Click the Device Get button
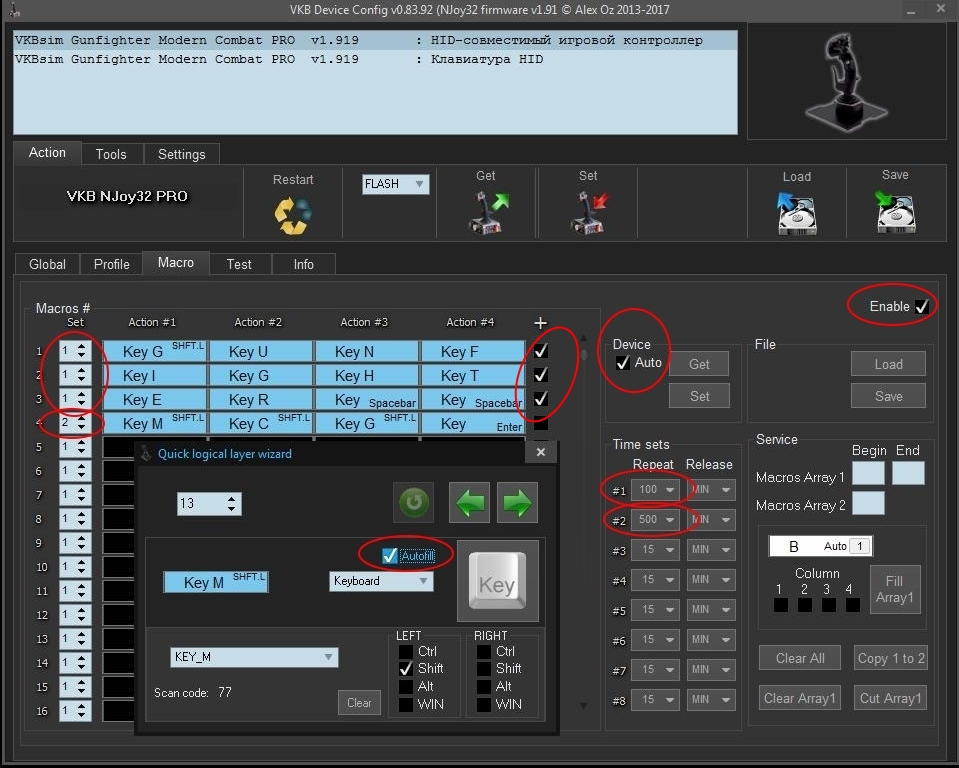The height and width of the screenshot is (768, 959). coord(699,364)
